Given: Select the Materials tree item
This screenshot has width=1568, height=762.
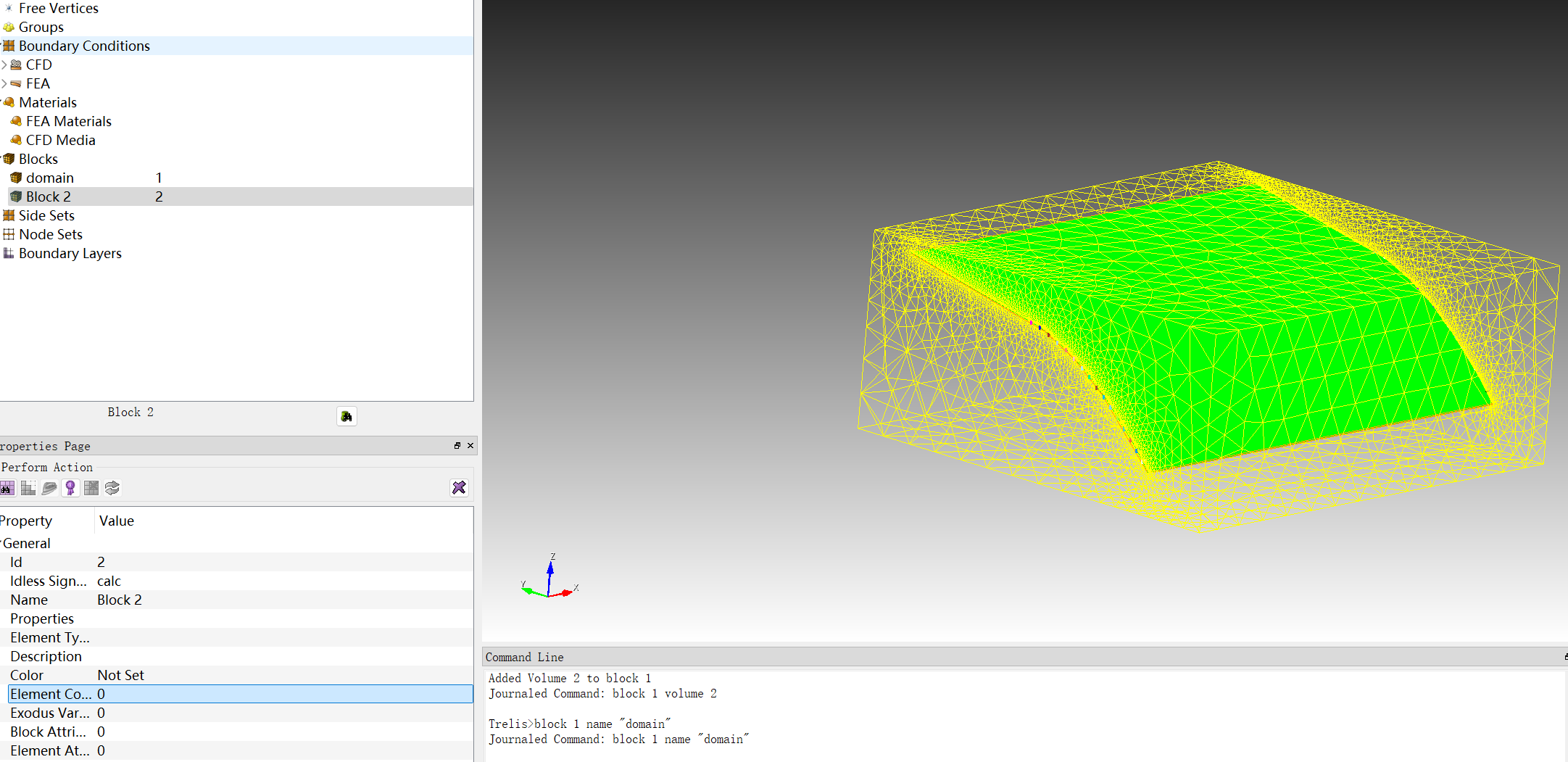Looking at the screenshot, I should tap(48, 102).
